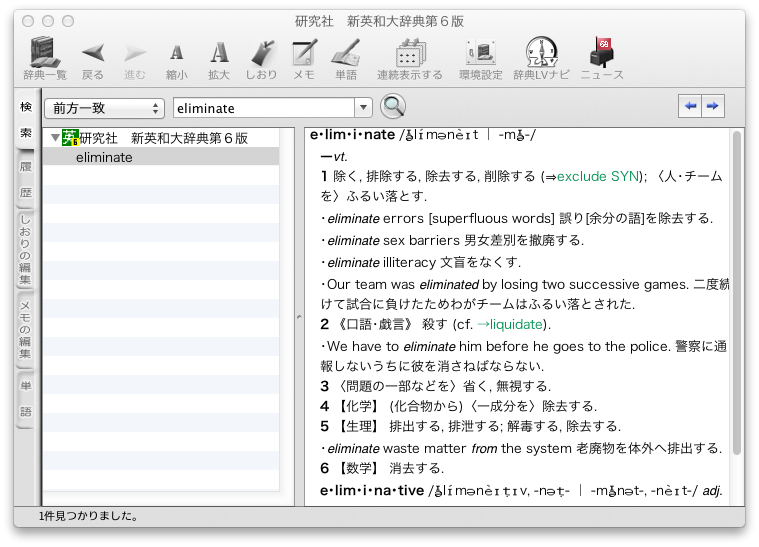Click the green dictionary icon in results tree
The height and width of the screenshot is (547, 759).
70,138
